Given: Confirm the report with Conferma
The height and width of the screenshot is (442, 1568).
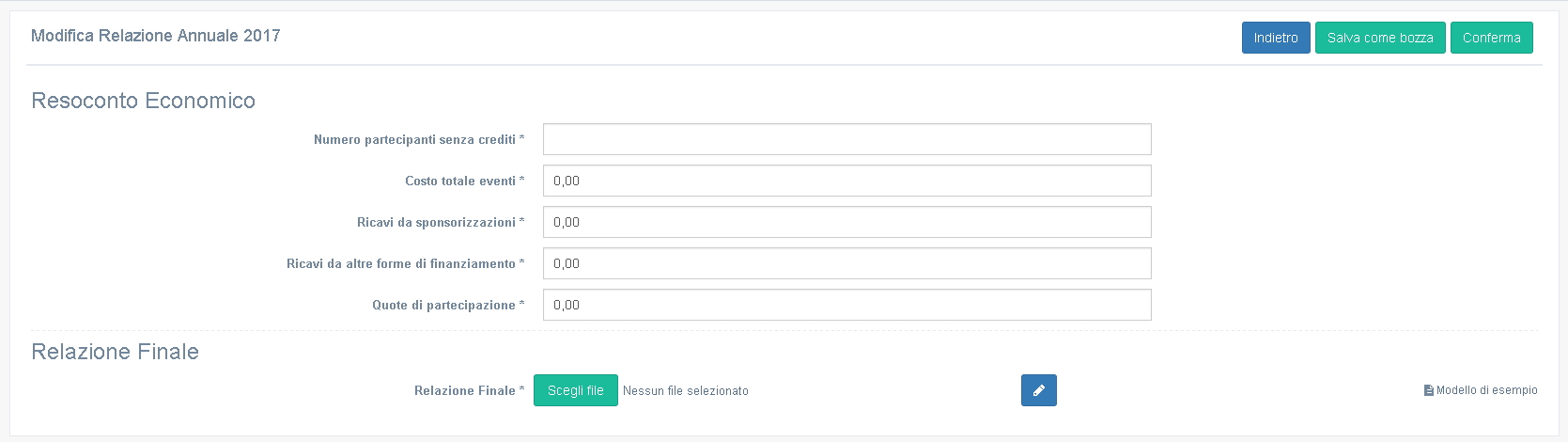Looking at the screenshot, I should coord(1491,38).
